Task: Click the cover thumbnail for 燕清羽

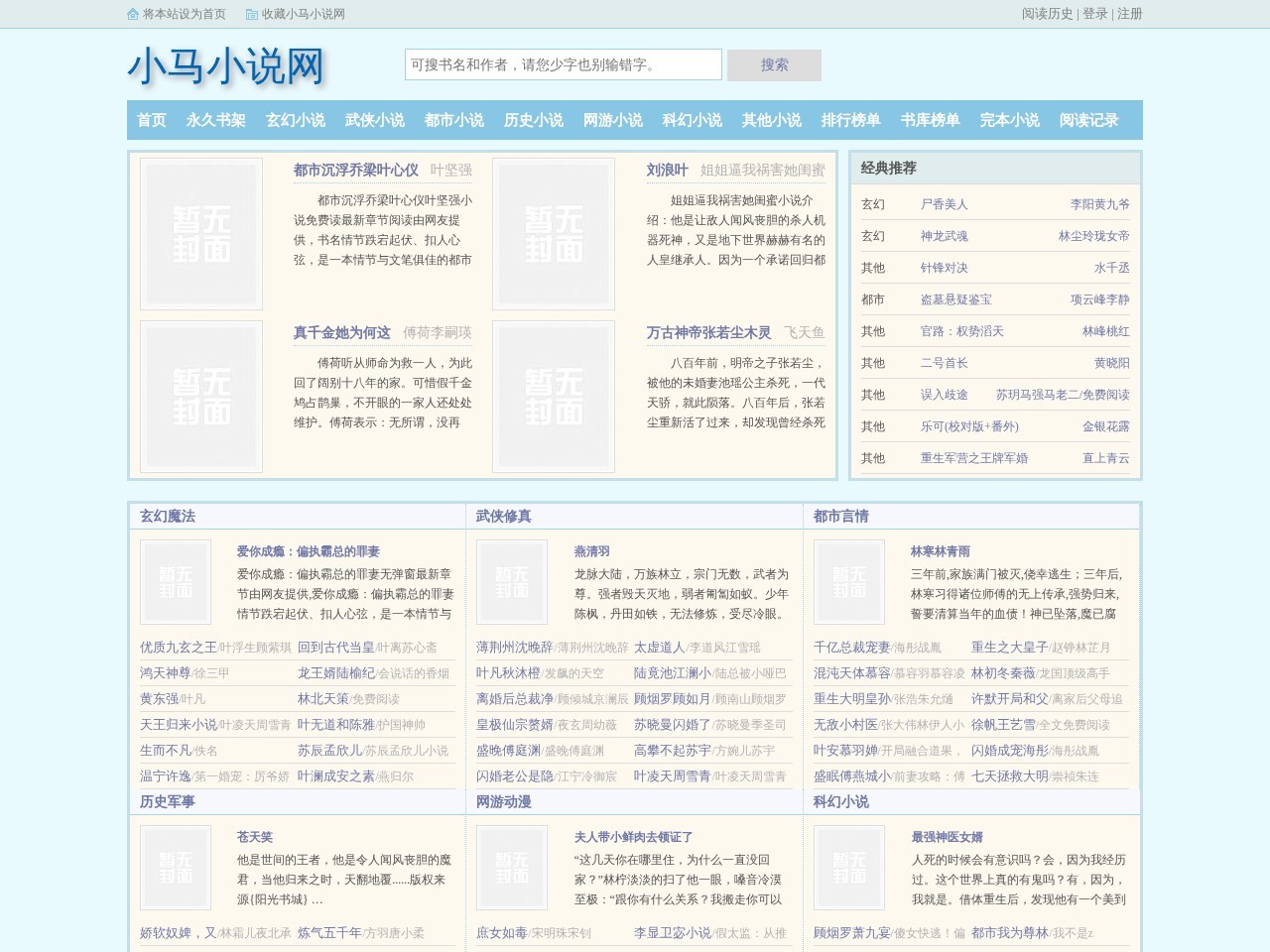Action: (512, 582)
